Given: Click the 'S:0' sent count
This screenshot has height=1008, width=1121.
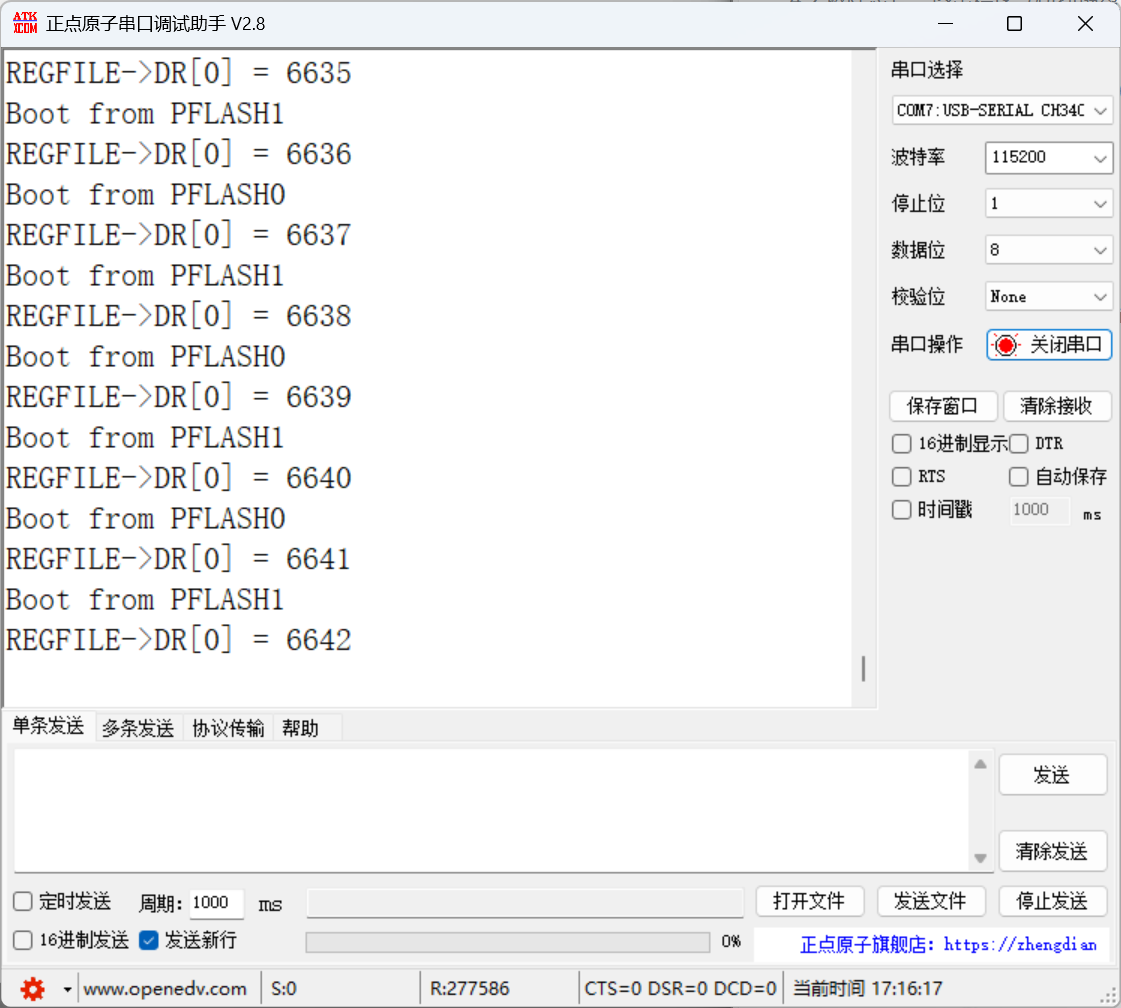Looking at the screenshot, I should click(x=284, y=989).
